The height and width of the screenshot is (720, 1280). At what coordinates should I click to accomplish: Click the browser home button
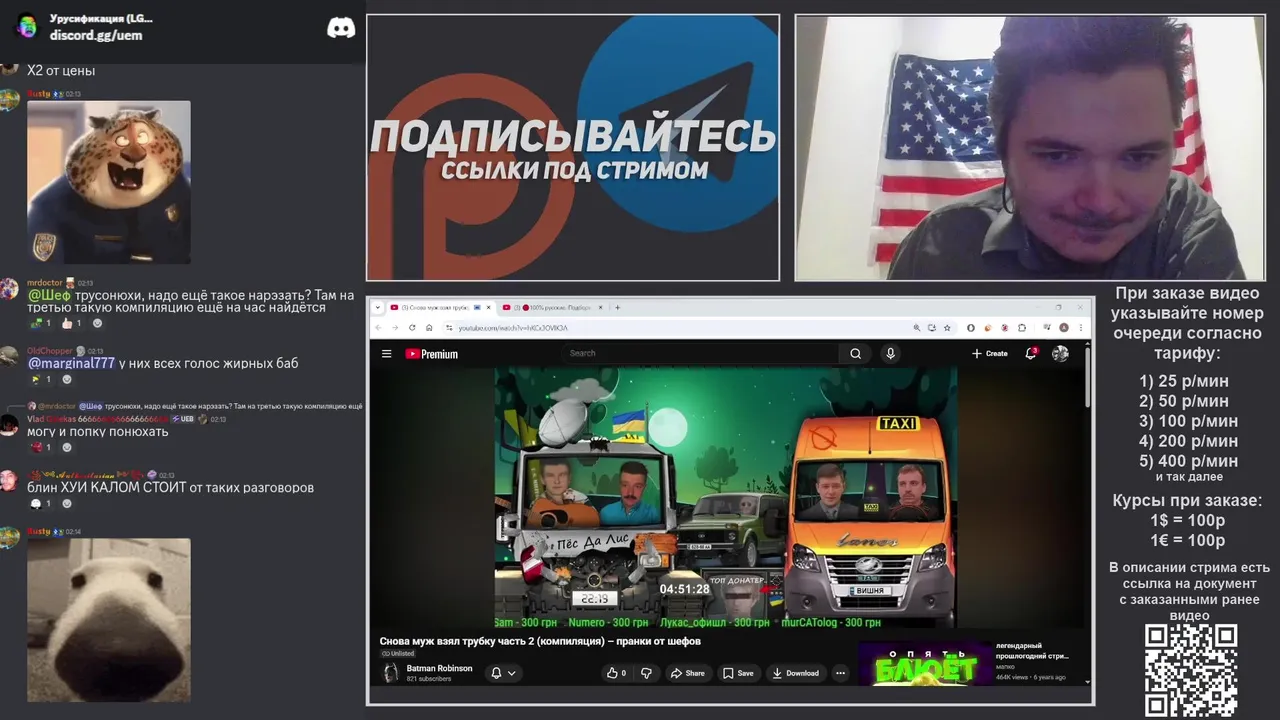(x=429, y=327)
